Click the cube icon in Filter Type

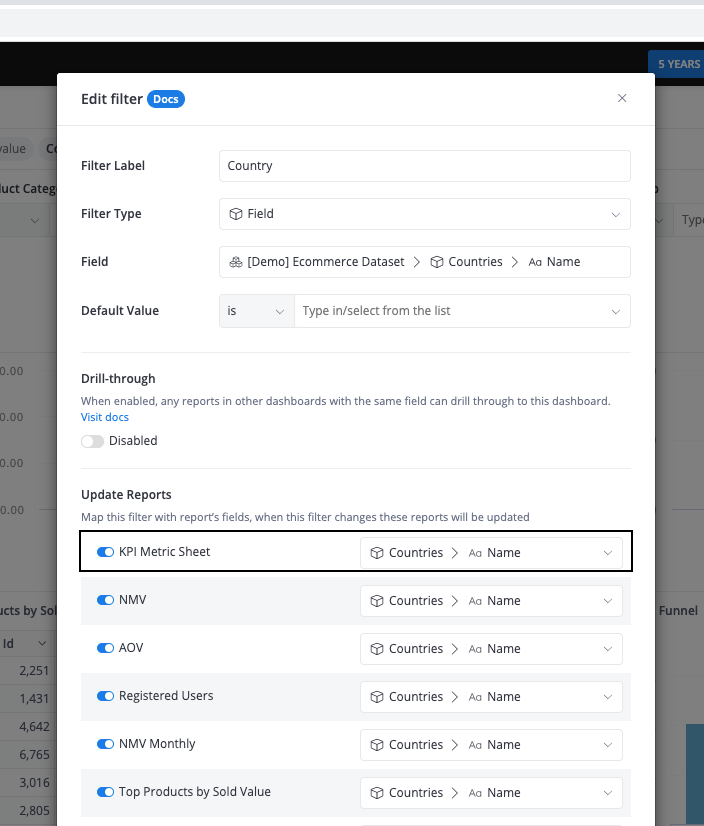point(236,214)
